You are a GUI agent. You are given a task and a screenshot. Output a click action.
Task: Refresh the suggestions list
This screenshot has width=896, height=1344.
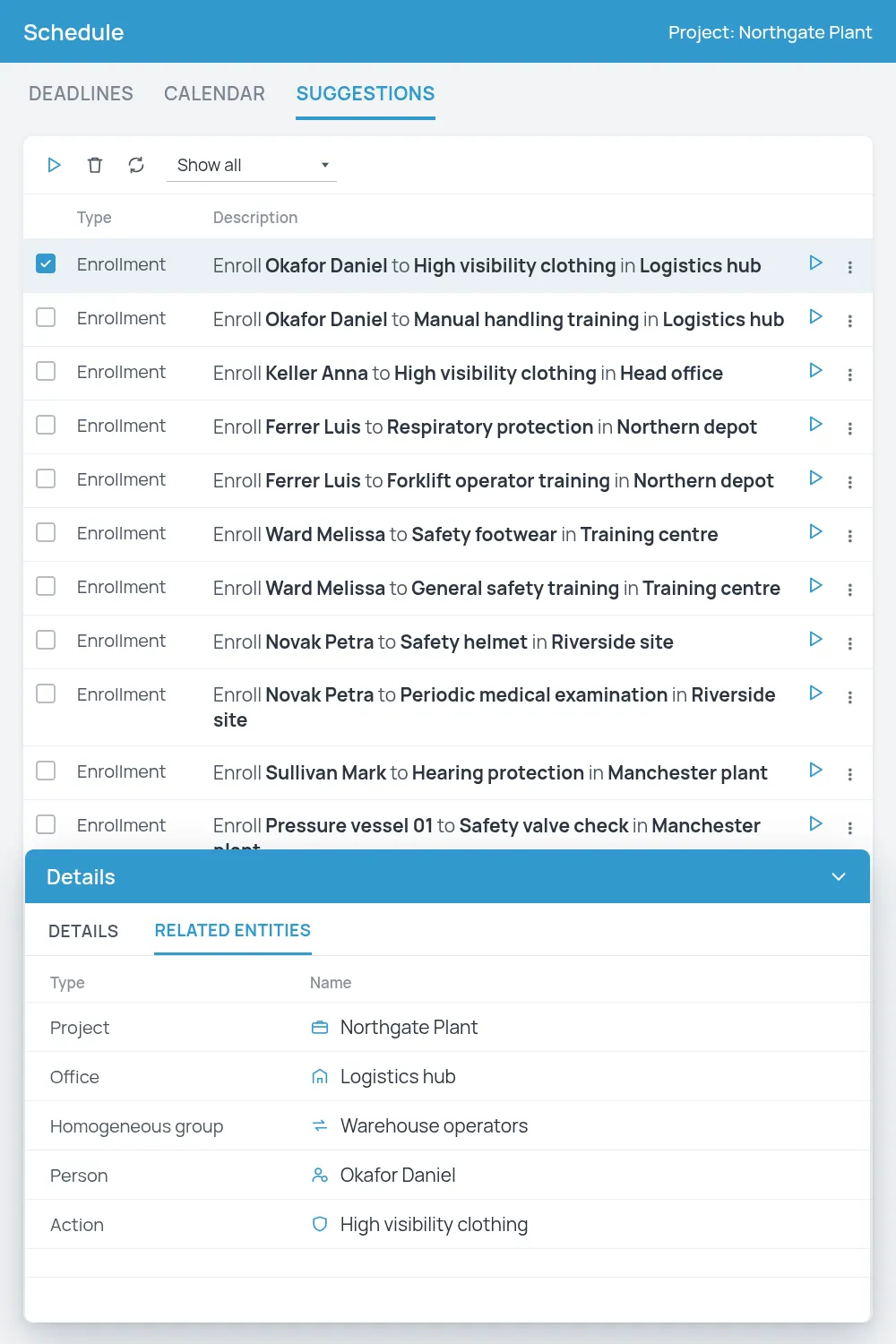click(136, 165)
